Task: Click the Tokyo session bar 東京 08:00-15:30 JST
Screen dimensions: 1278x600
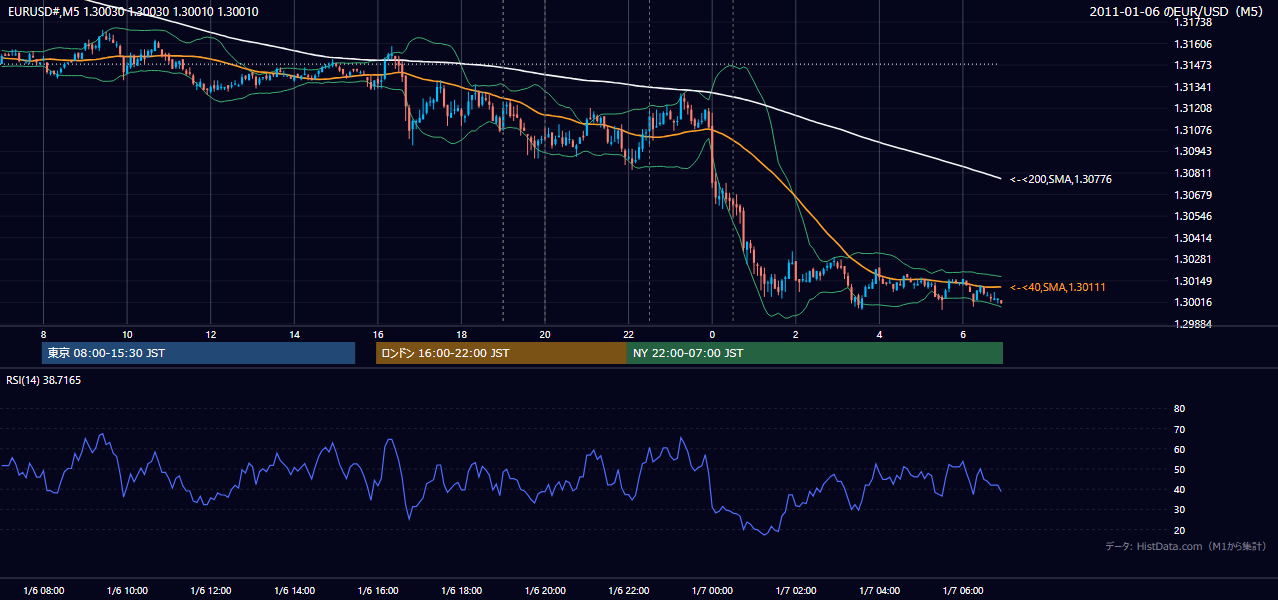Action: pos(198,353)
